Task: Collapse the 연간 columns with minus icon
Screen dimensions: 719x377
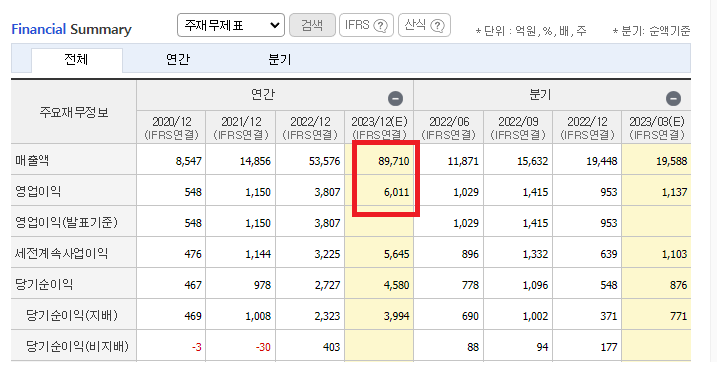Action: (395, 99)
